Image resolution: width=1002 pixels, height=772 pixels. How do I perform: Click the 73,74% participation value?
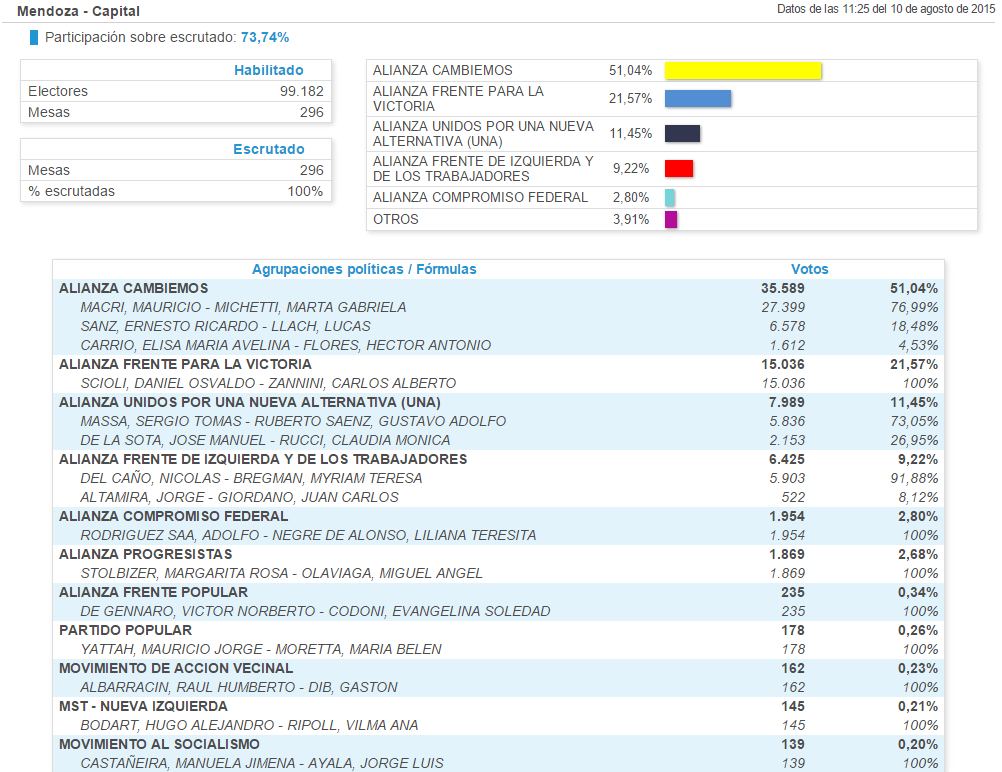pos(265,38)
